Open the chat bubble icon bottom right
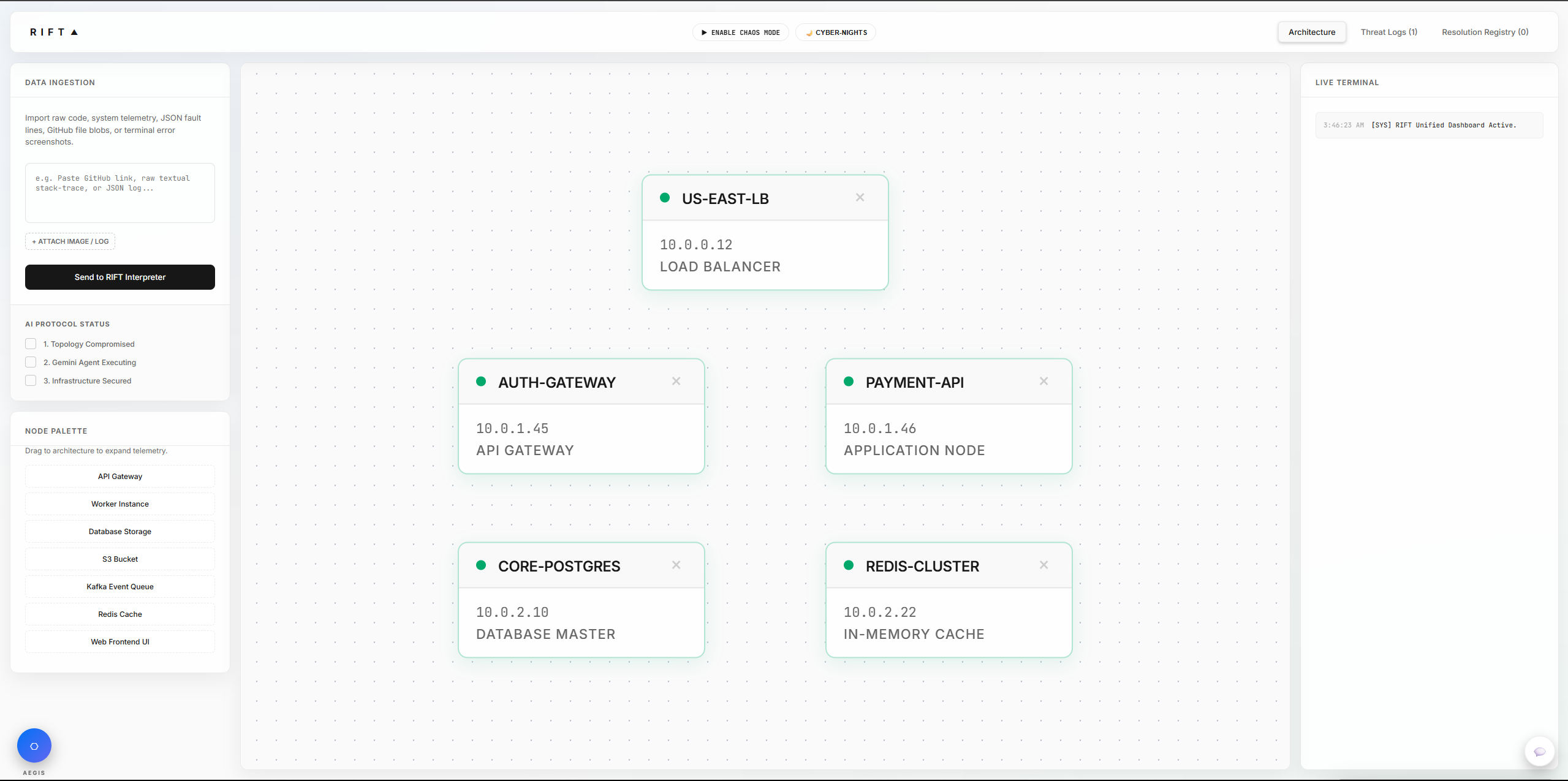This screenshot has width=1568, height=781. 1539,752
